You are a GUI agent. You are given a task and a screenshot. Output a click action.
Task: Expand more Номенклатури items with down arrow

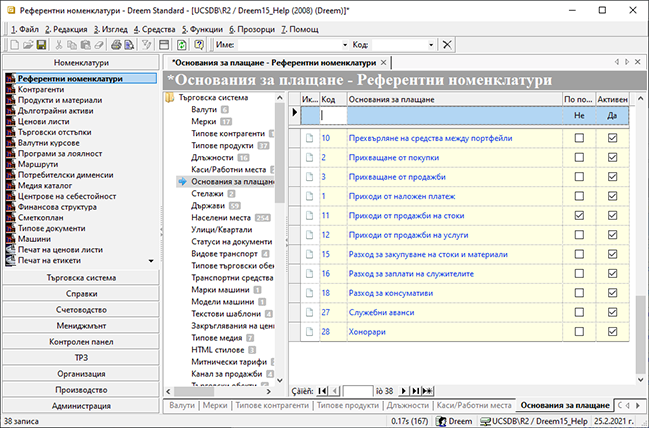(151, 261)
